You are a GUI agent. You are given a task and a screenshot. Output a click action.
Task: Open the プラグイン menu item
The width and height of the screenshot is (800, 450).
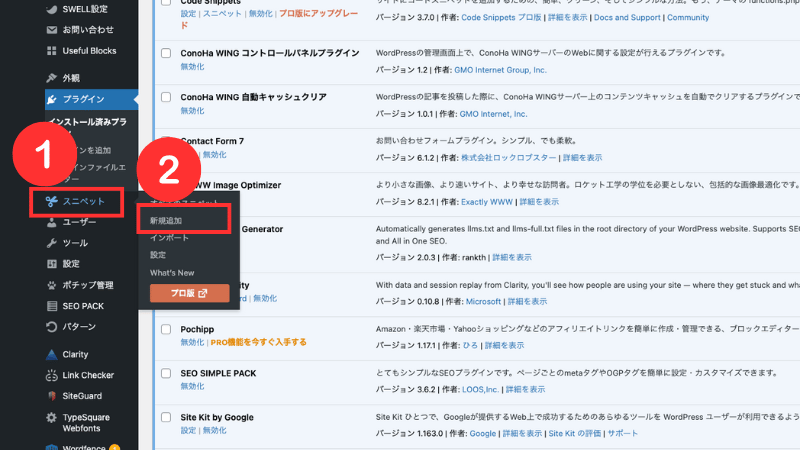pos(91,99)
